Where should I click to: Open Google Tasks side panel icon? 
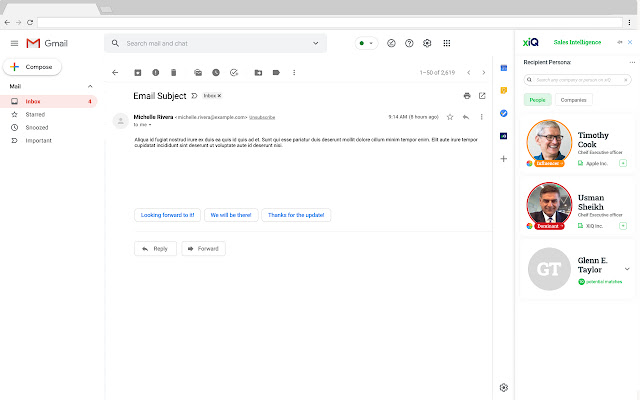coord(504,113)
